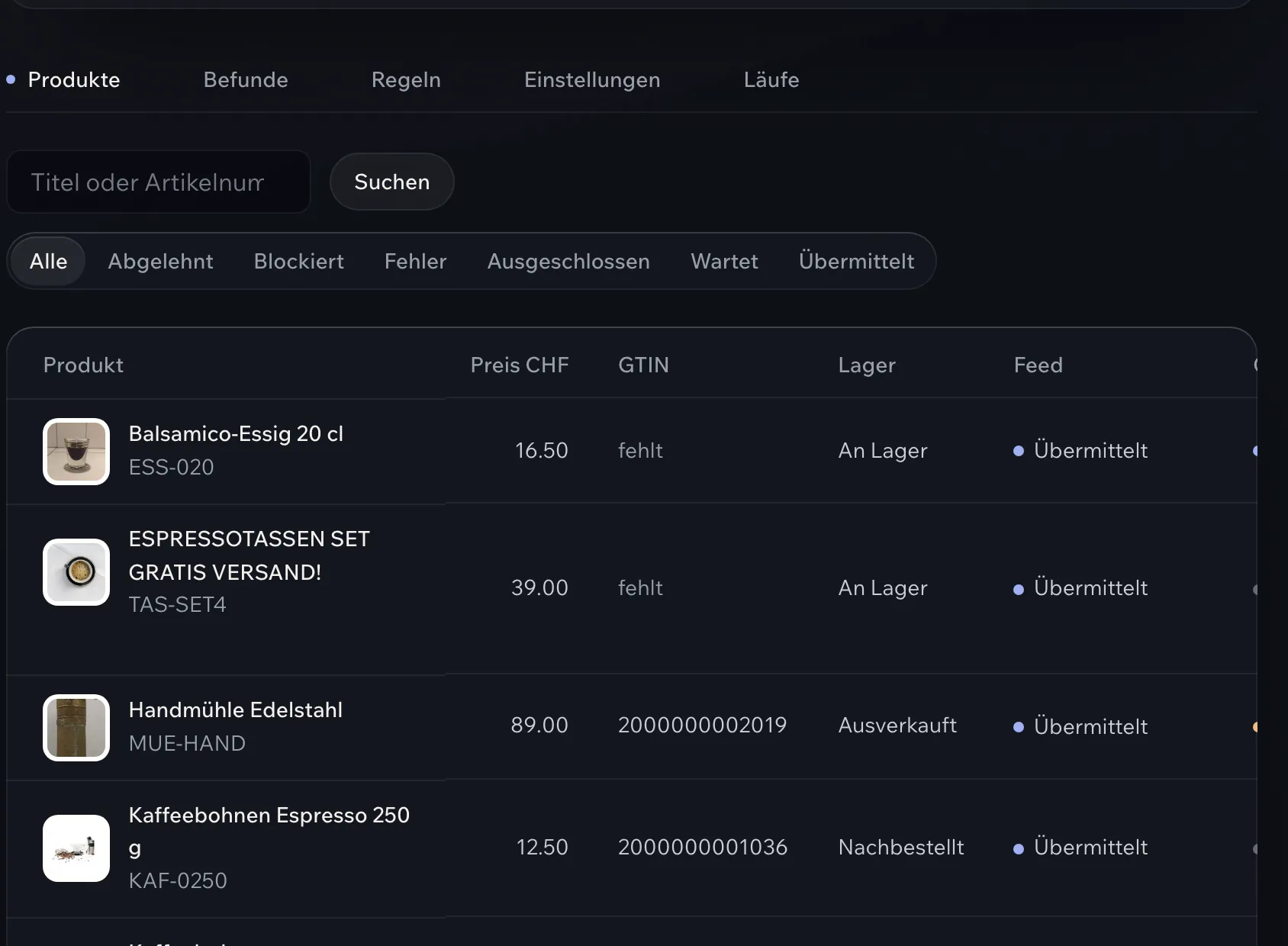Click the Espressotassen Set product thumbnail
This screenshot has width=1288, height=946.
click(76, 571)
